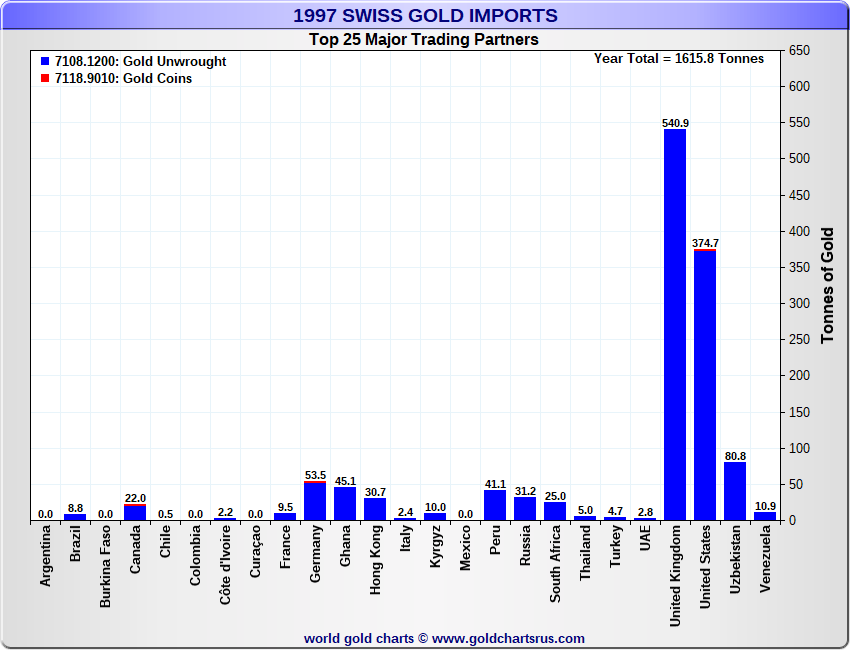Click the Russia bar
The width and height of the screenshot is (850, 650).
(525, 509)
